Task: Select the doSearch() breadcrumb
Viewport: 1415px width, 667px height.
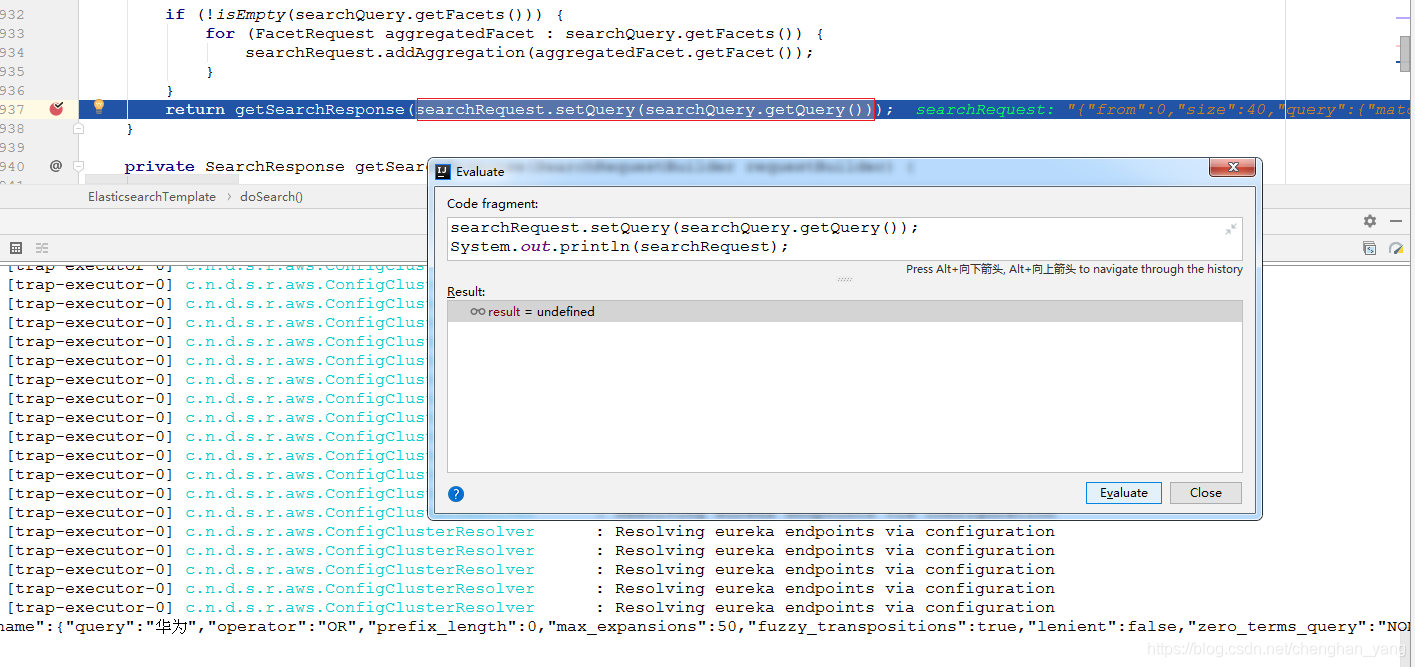Action: (271, 197)
